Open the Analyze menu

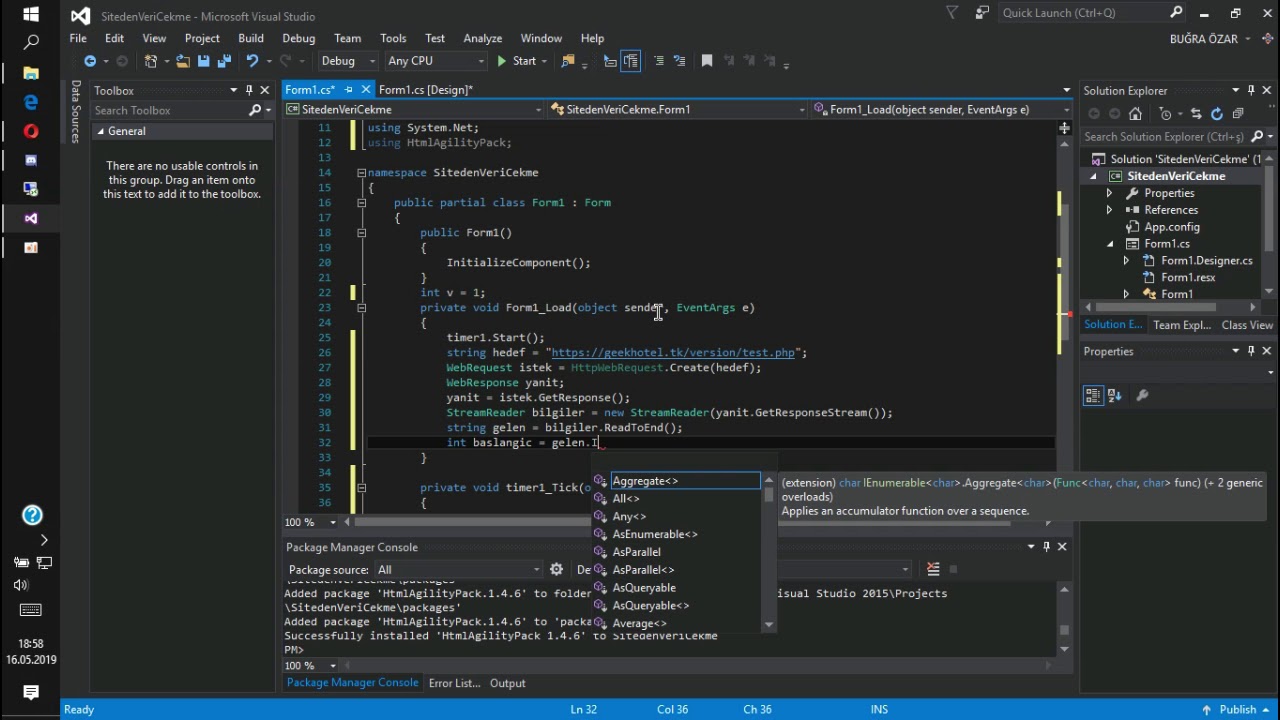(482, 38)
